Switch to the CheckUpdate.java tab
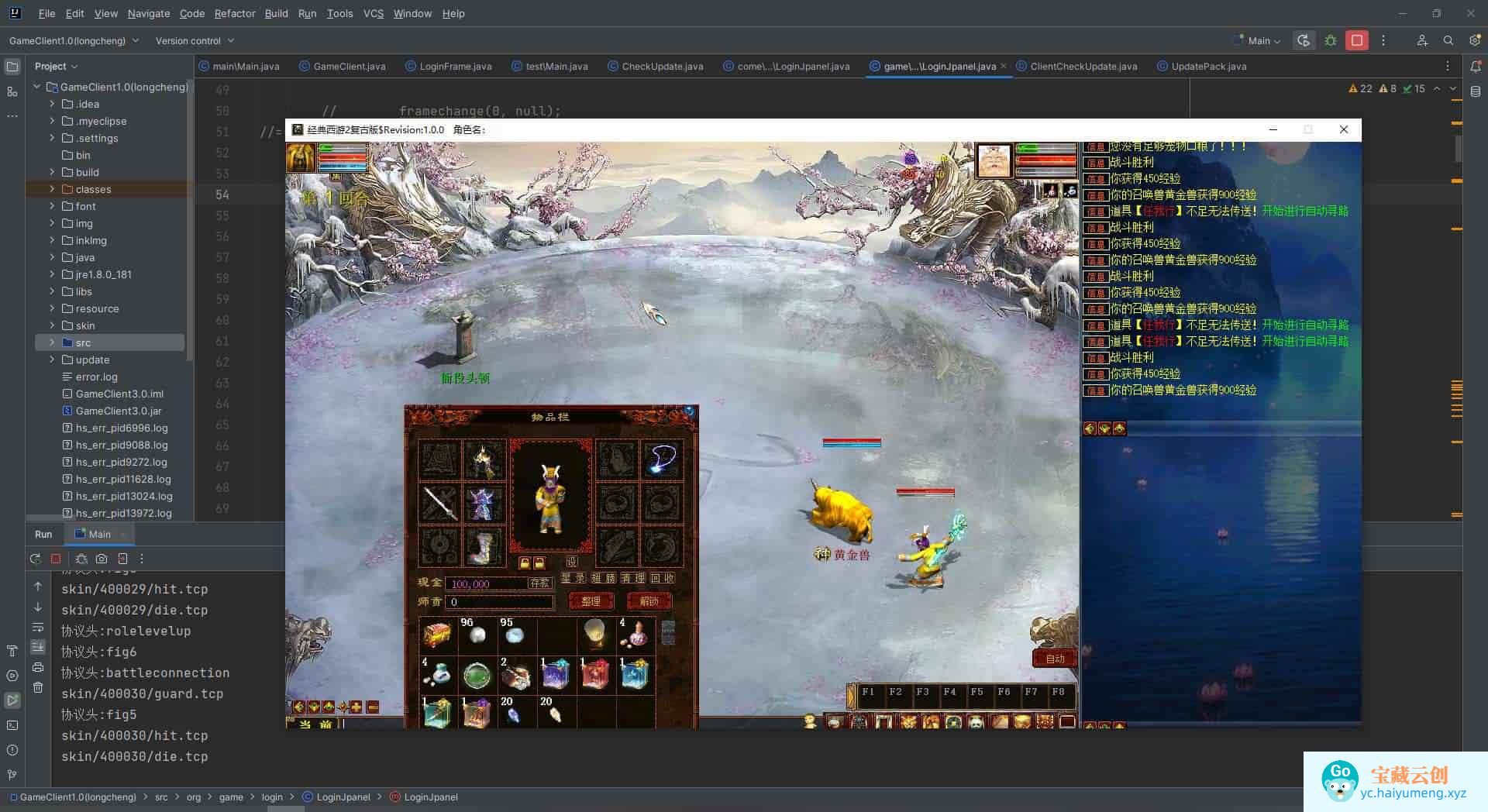1488x812 pixels. click(662, 67)
